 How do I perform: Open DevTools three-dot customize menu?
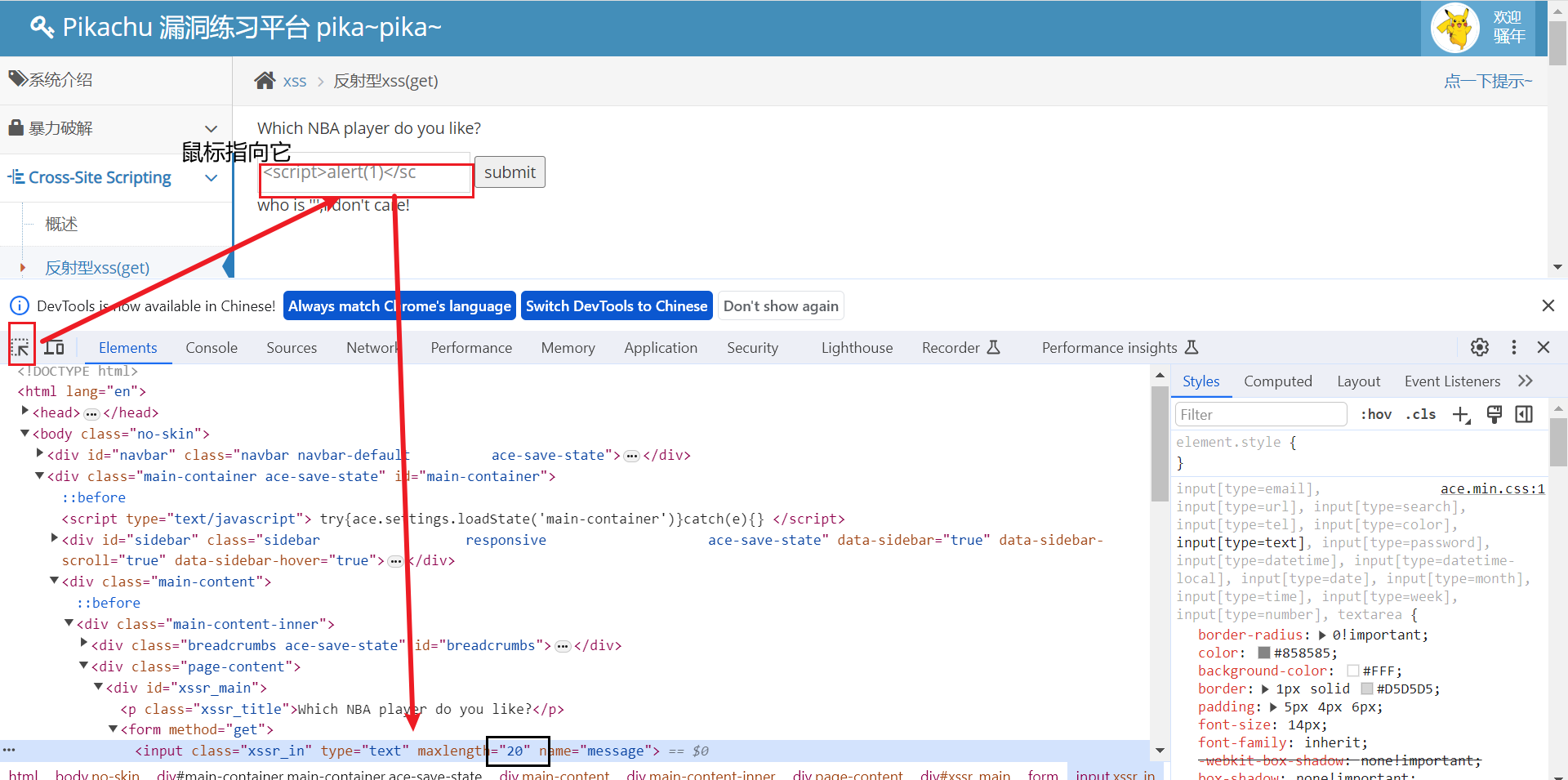click(x=1513, y=347)
